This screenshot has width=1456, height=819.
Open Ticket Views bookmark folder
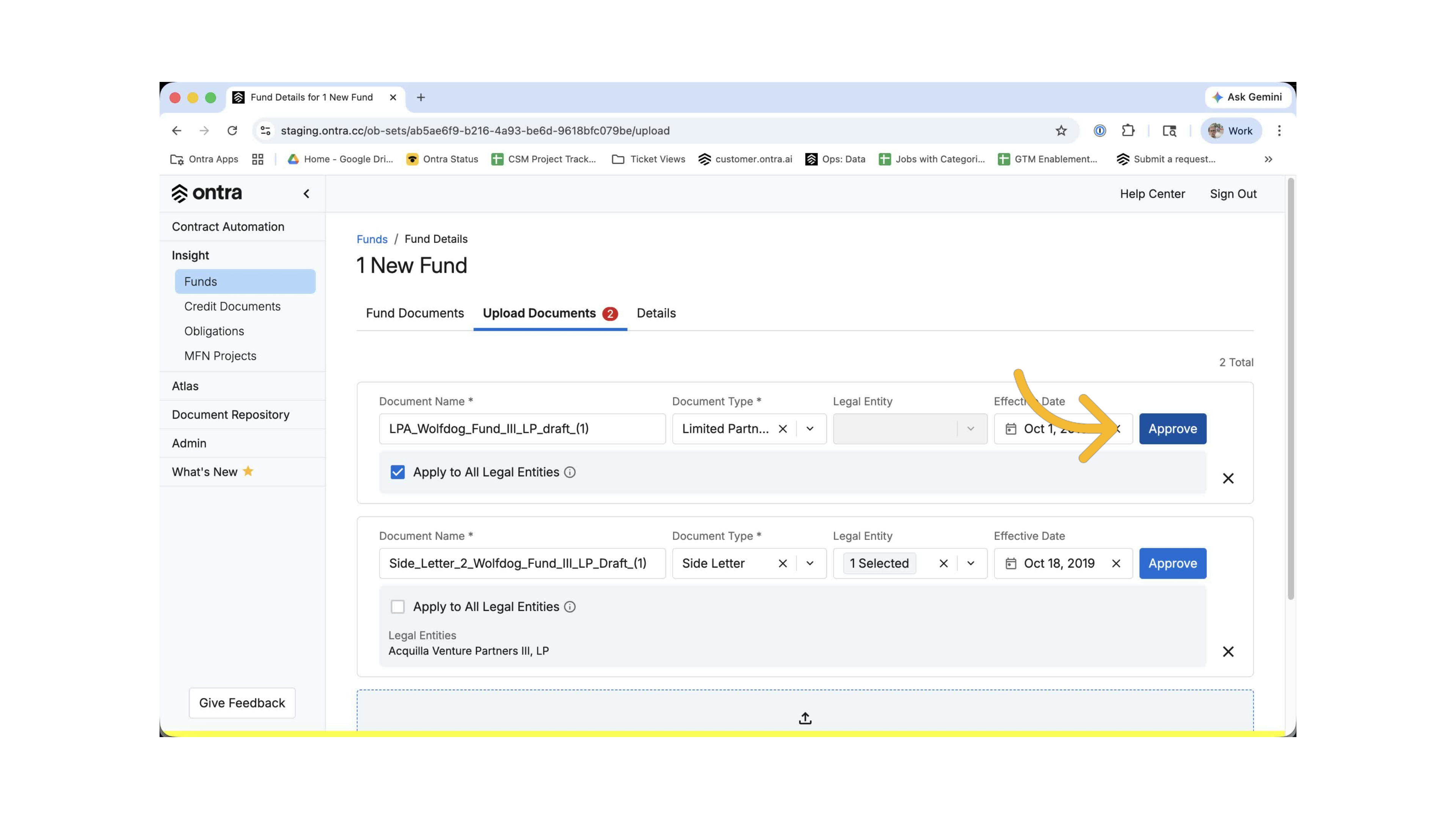point(648,159)
